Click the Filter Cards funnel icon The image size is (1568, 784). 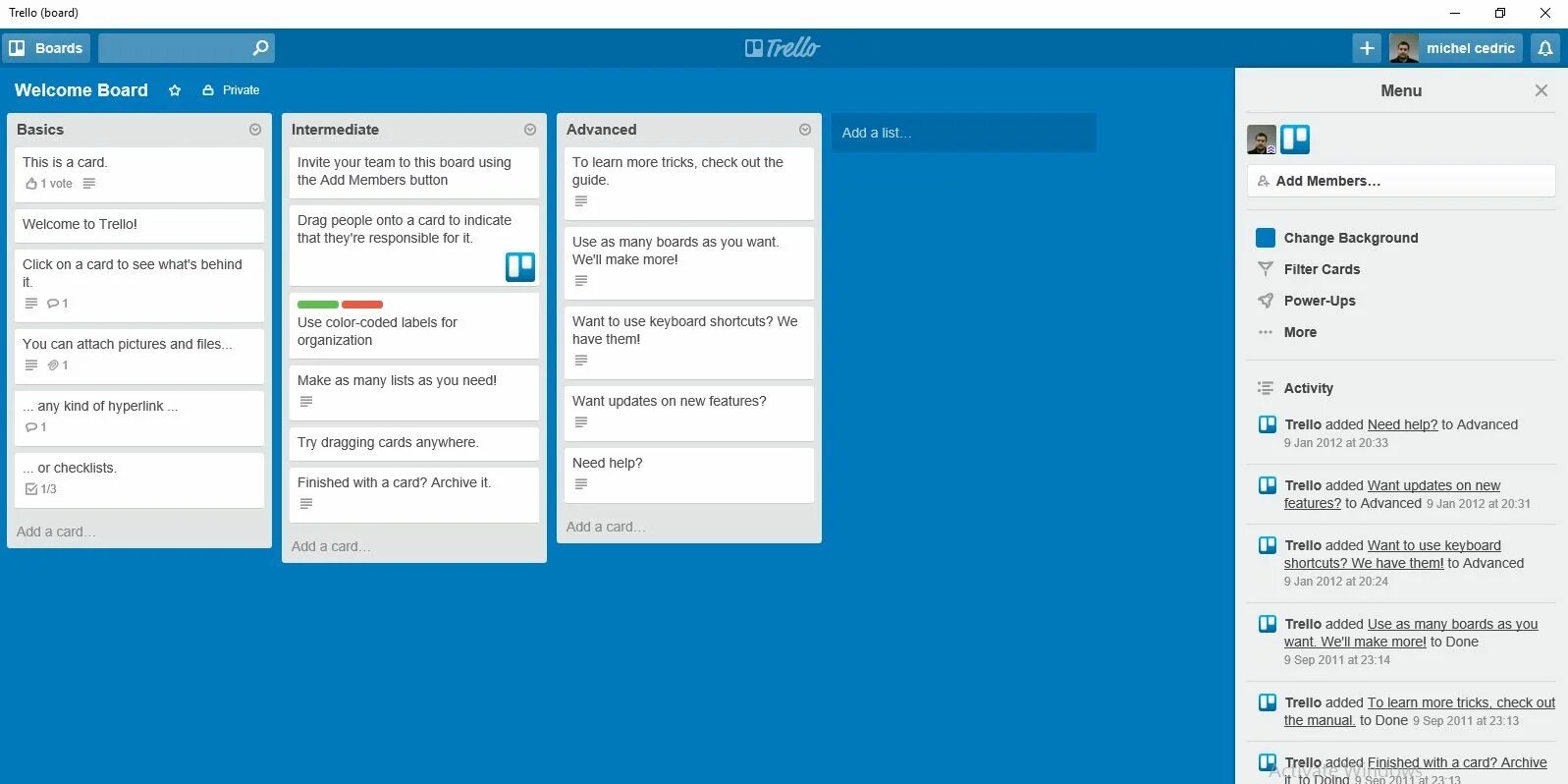[1266, 269]
